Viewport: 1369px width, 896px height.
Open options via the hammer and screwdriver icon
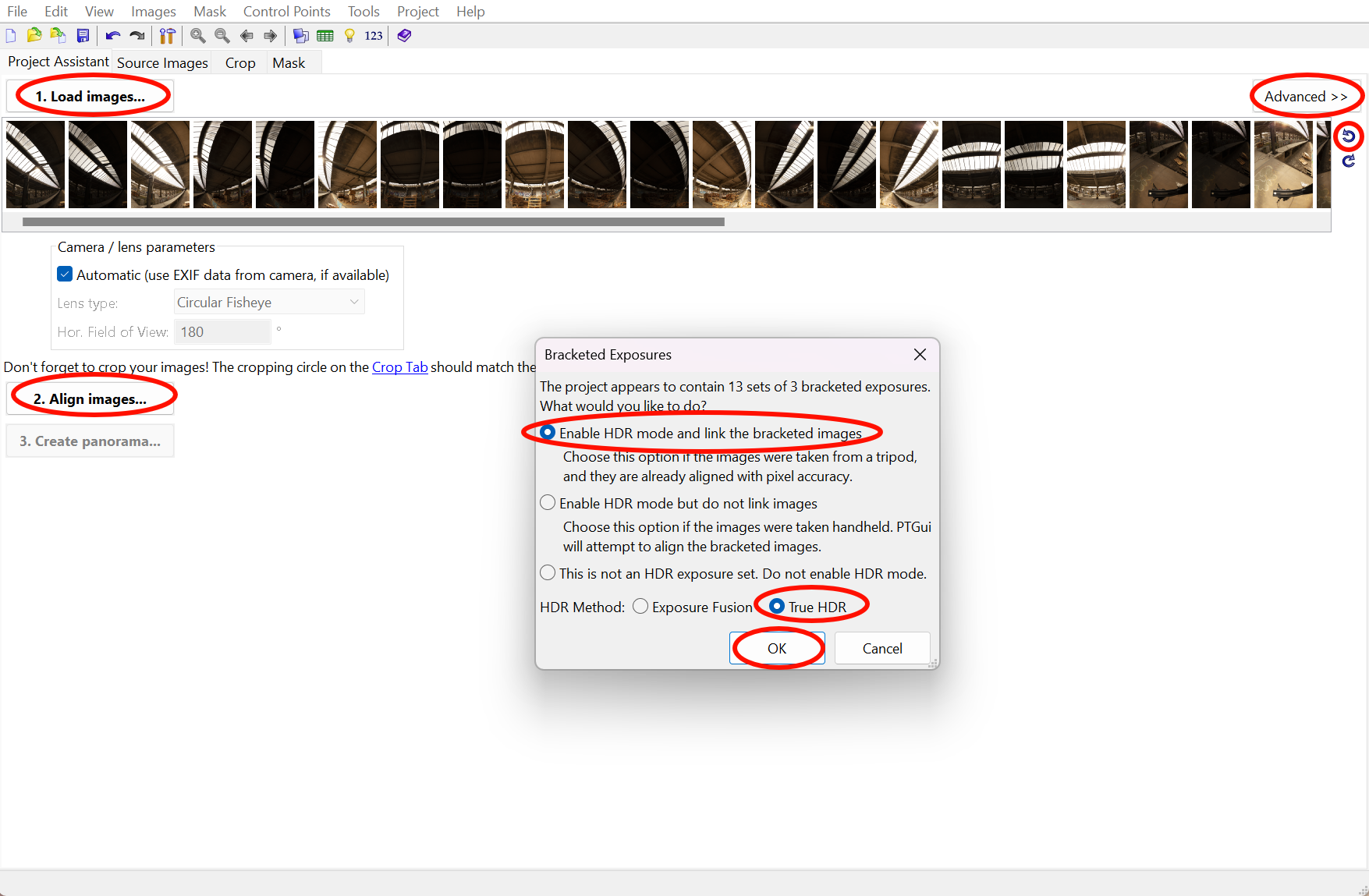coord(167,36)
